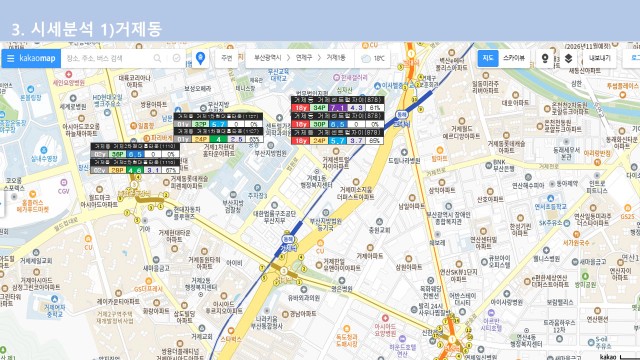Image resolution: width=640 pixels, height=360 pixels.
Task: Select the 아이사랑병원 marker
Action: [x=506, y=294]
